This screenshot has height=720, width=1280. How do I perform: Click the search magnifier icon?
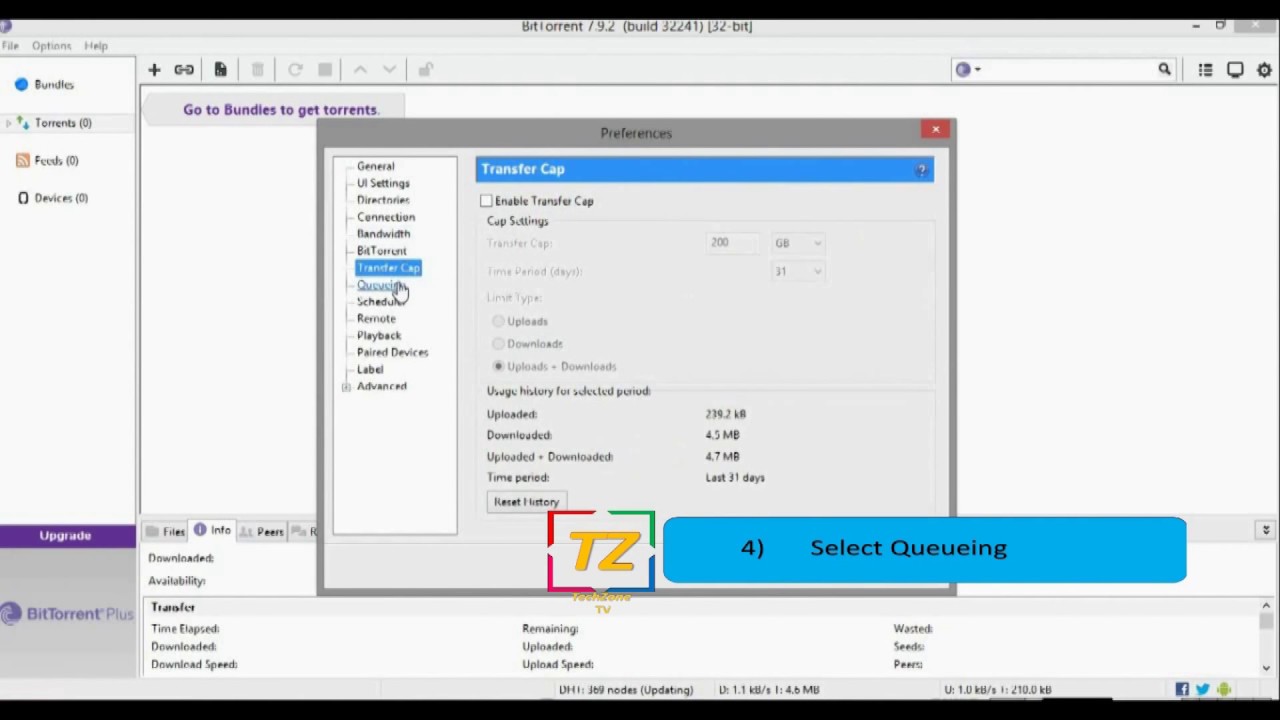[1164, 69]
